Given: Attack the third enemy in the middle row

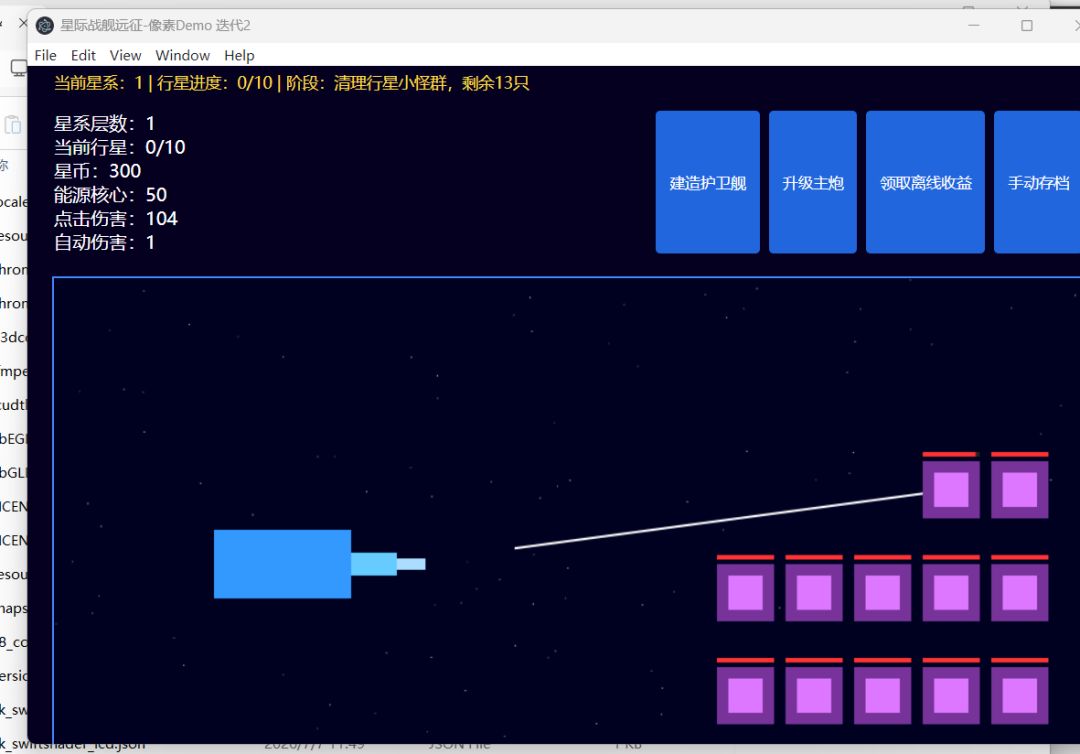Looking at the screenshot, I should [x=882, y=593].
